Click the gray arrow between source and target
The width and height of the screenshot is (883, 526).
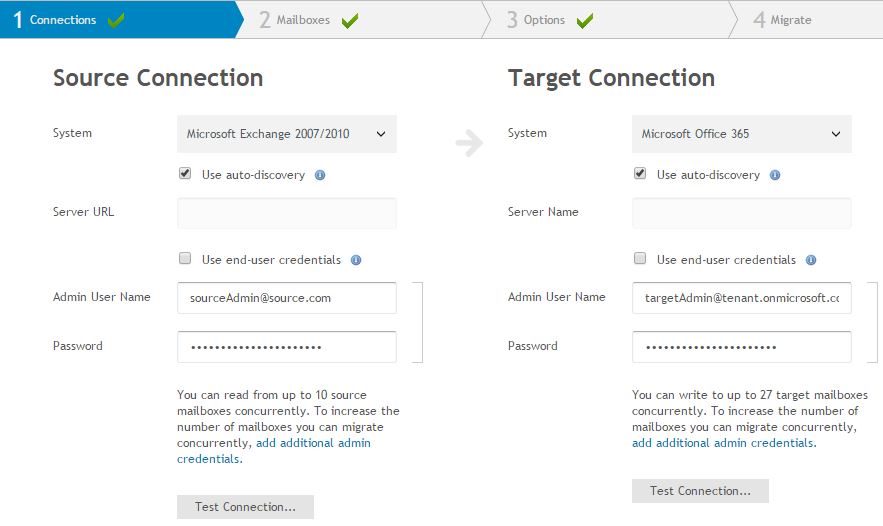pyautogui.click(x=470, y=142)
